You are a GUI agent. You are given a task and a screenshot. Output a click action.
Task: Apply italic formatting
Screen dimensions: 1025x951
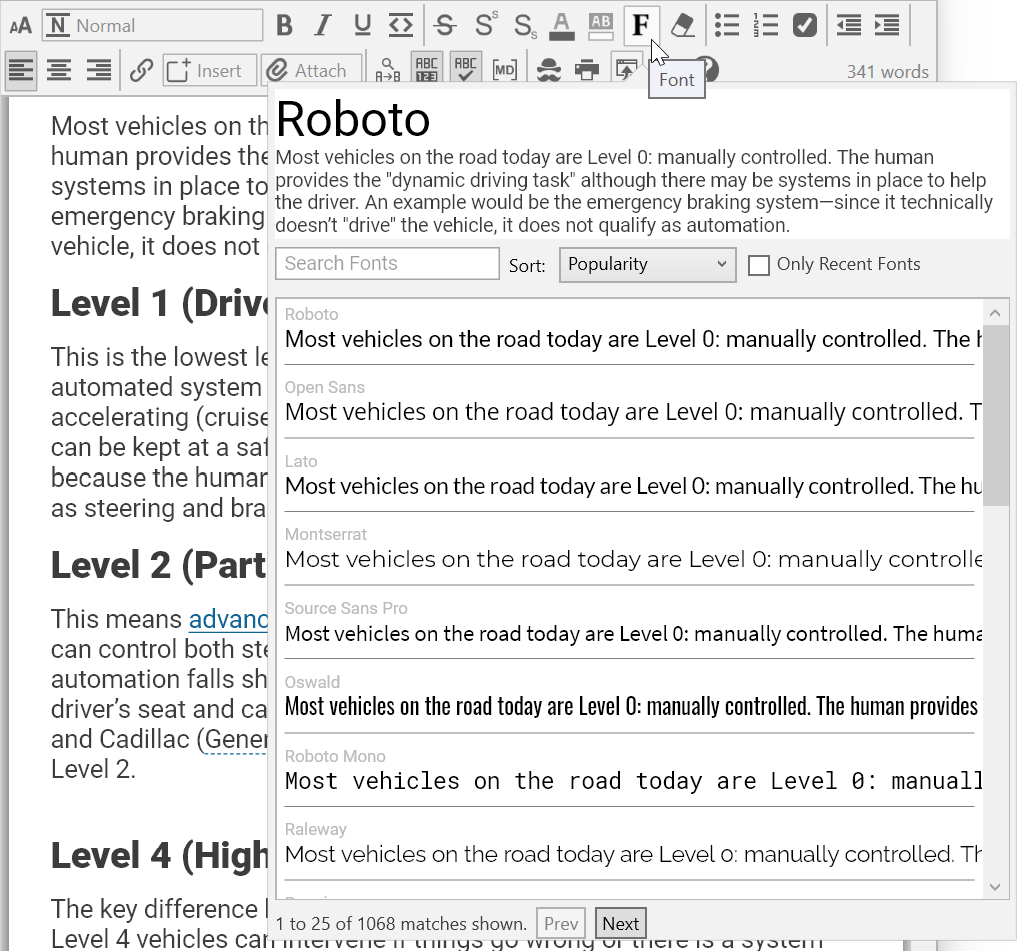322,25
